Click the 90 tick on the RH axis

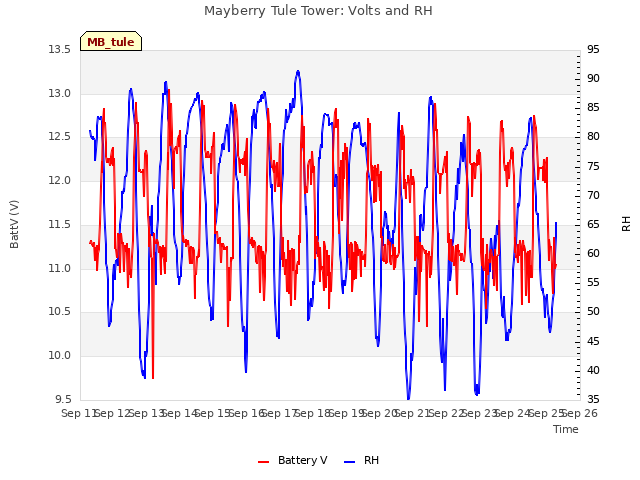pyautogui.click(x=593, y=78)
